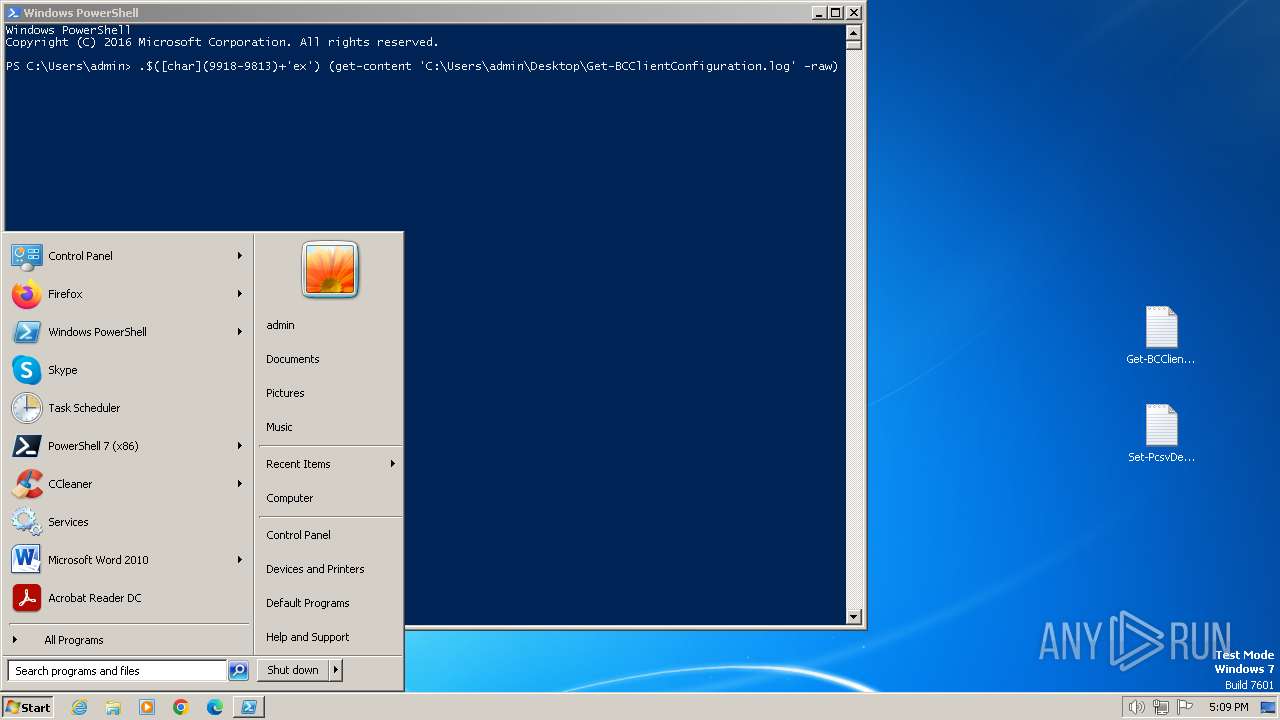Open admin personal folder
Screen dimensions: 1280x720
(330, 325)
